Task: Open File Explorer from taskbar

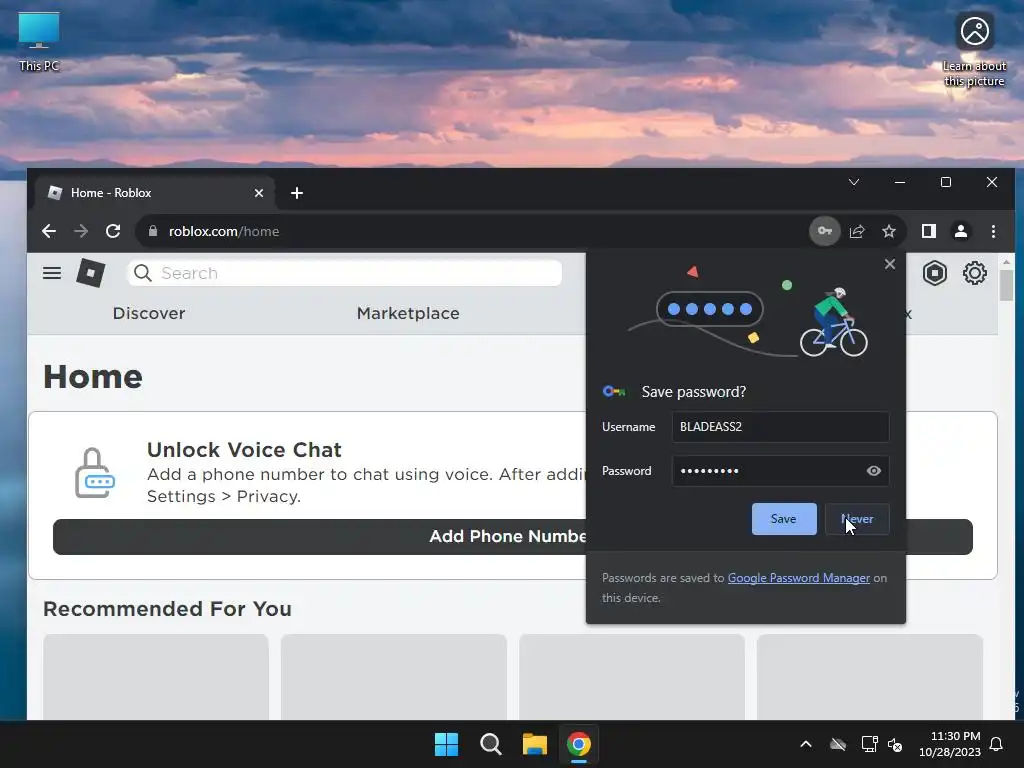Action: (x=534, y=744)
